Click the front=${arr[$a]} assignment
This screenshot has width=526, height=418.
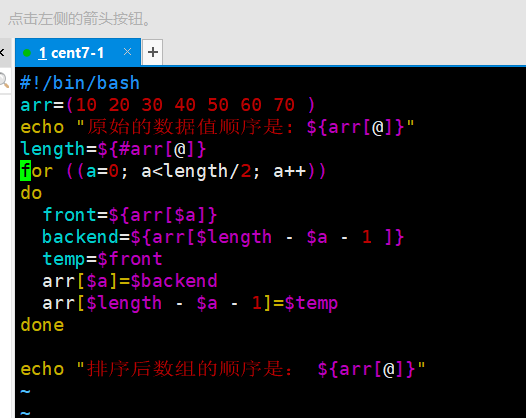tap(130, 215)
